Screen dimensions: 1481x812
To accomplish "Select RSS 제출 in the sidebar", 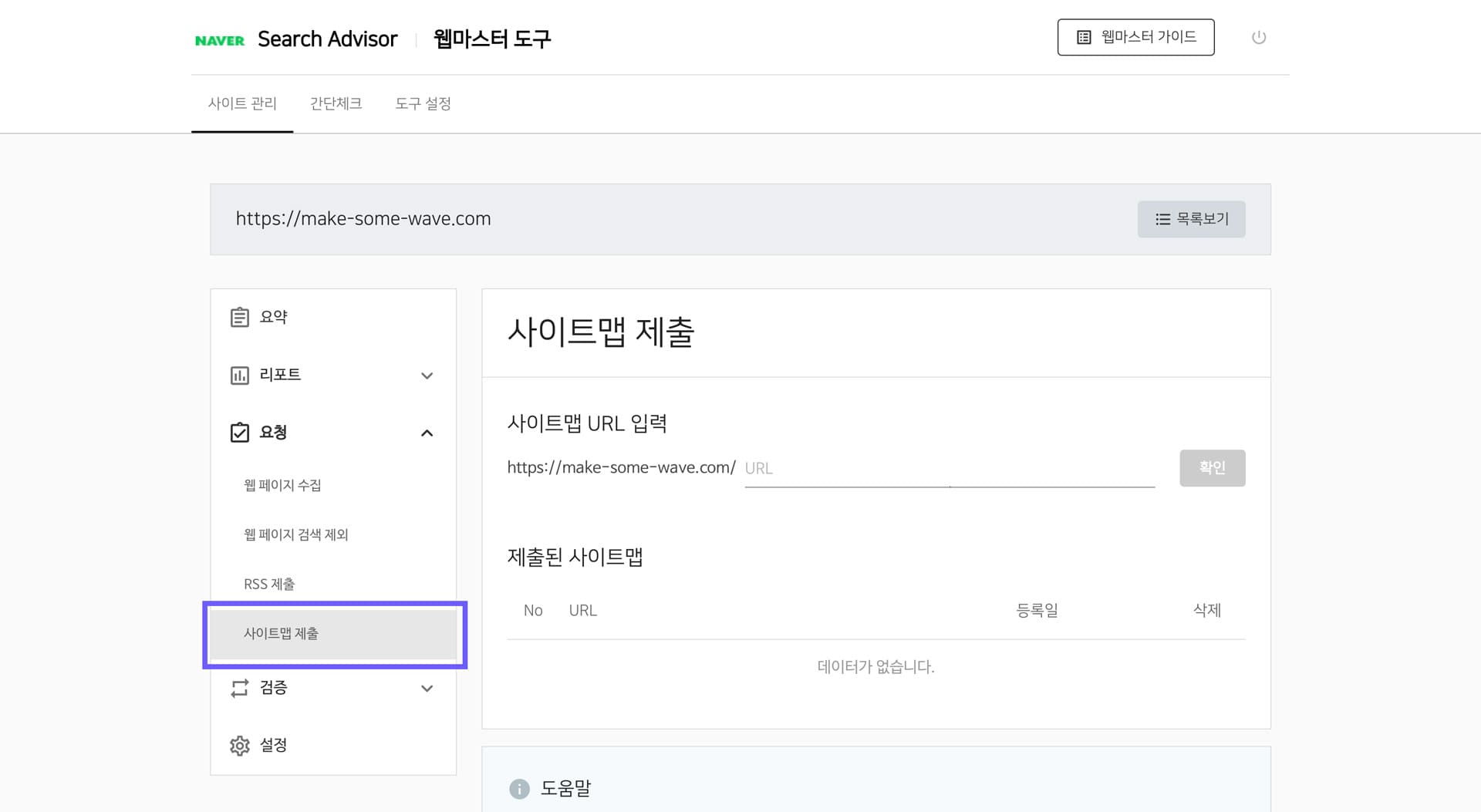I will tap(269, 584).
